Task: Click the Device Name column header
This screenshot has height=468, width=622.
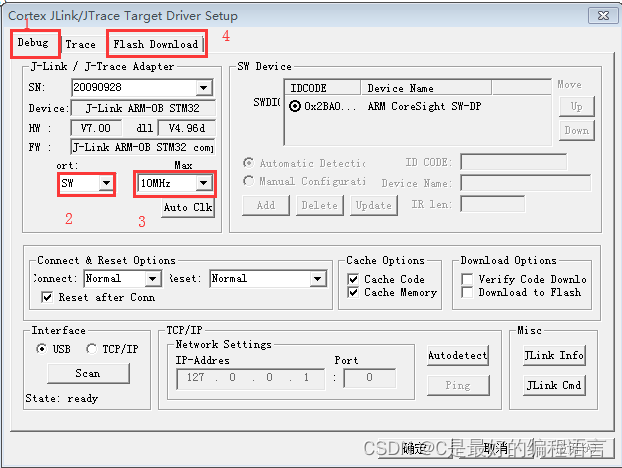Action: (x=426, y=88)
